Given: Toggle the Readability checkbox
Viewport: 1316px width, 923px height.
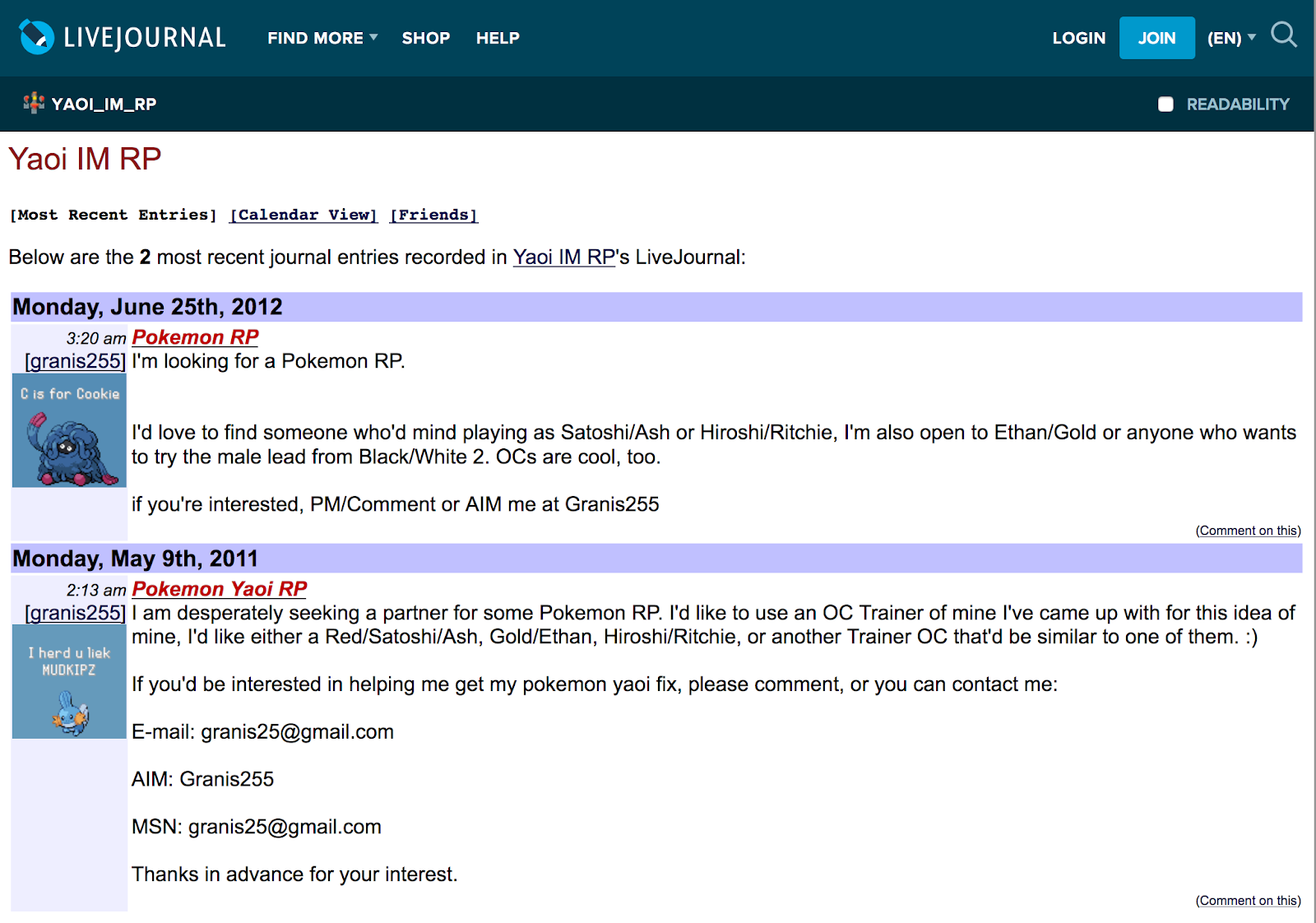Looking at the screenshot, I should coord(1165,104).
